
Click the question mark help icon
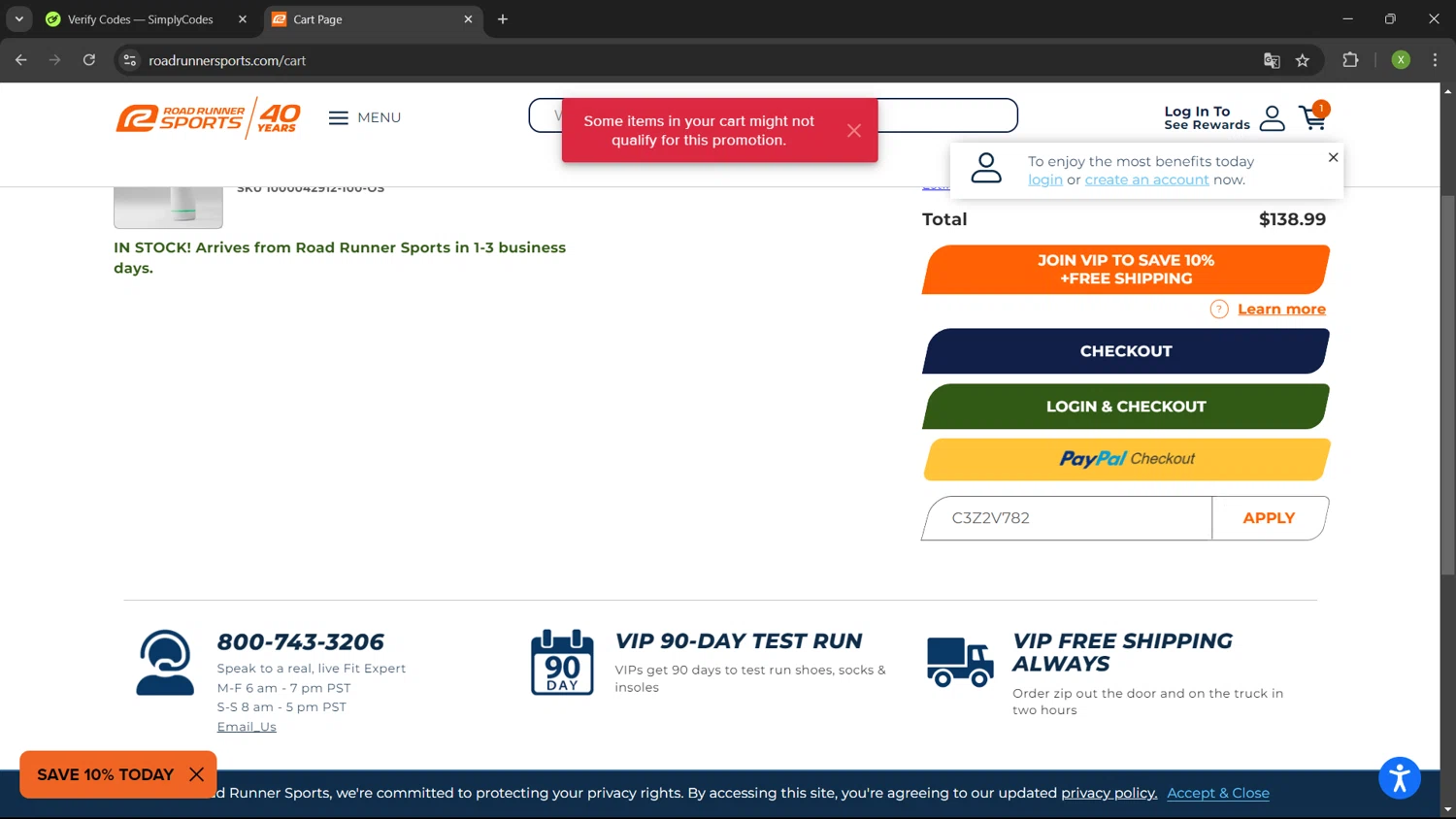point(1219,309)
